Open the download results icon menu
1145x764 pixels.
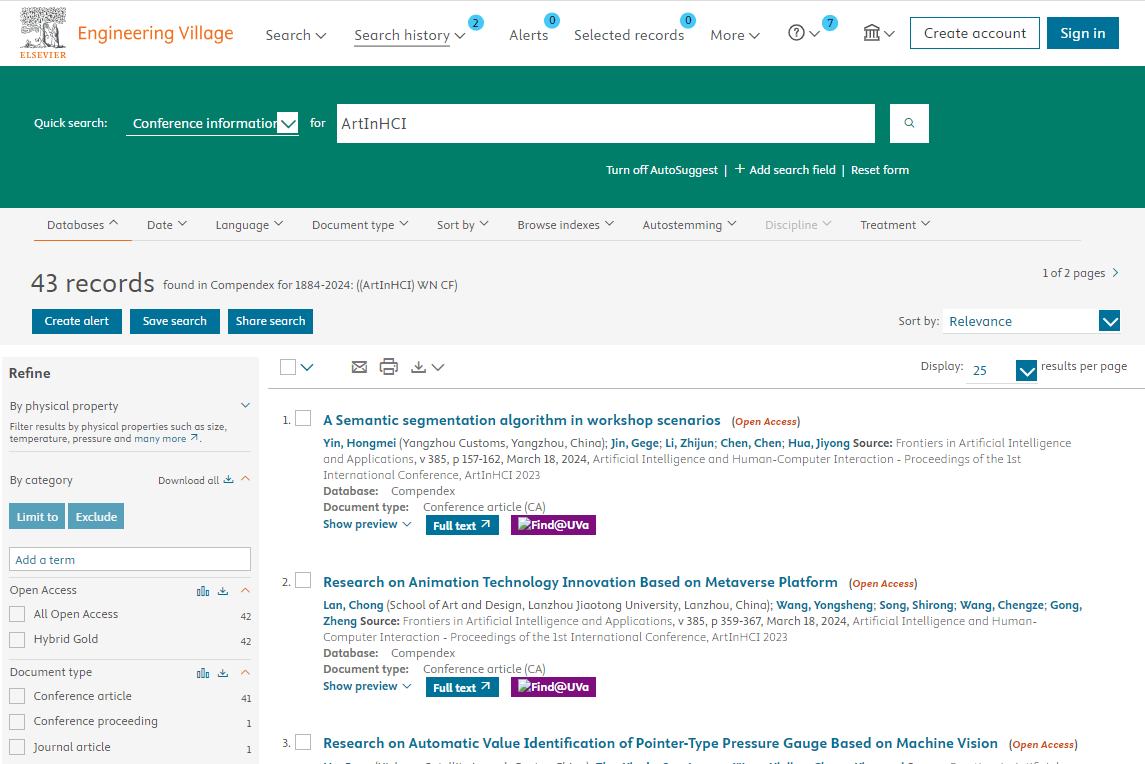pyautogui.click(x=427, y=367)
